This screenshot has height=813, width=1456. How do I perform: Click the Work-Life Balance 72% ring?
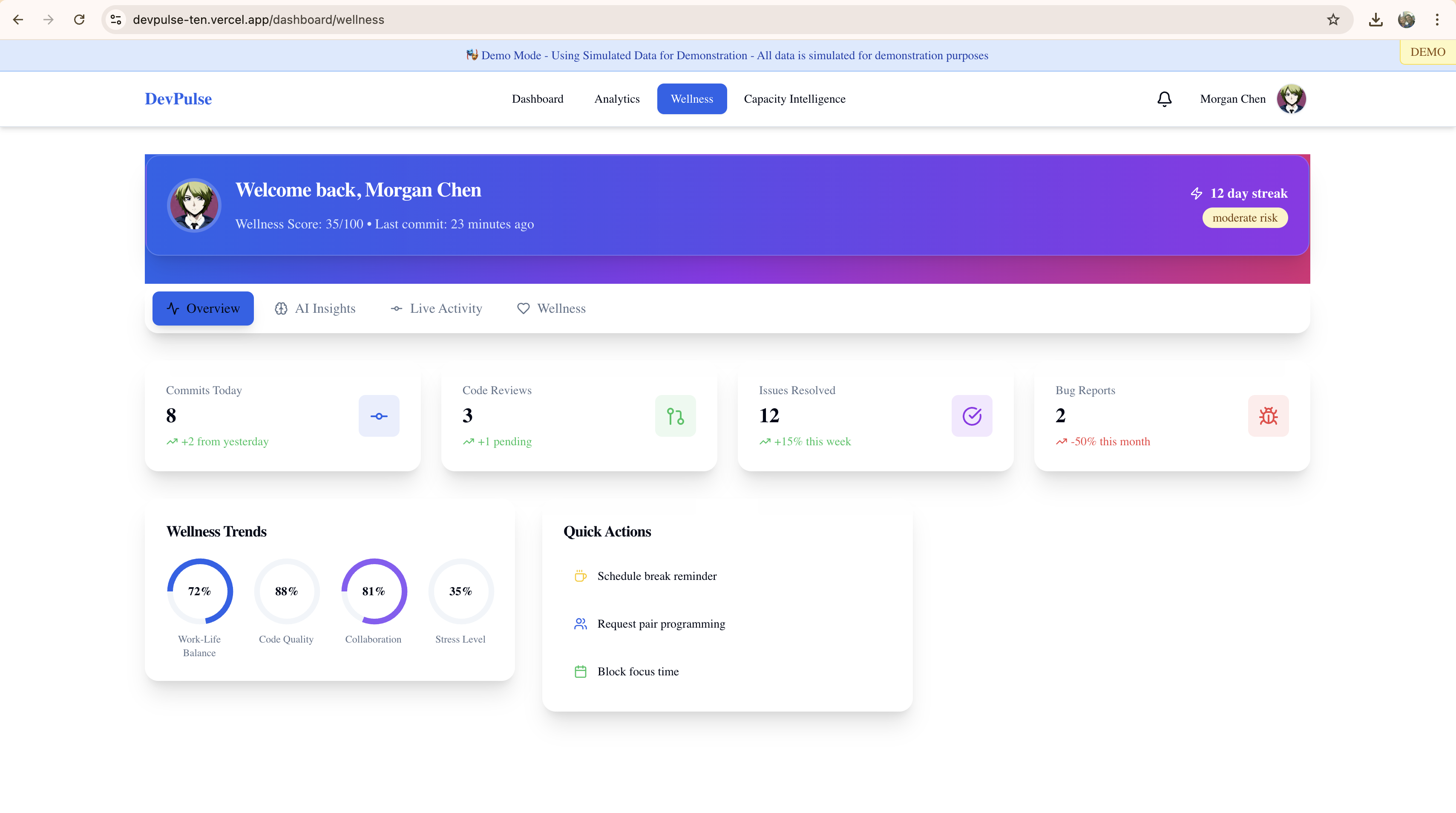[x=199, y=591]
